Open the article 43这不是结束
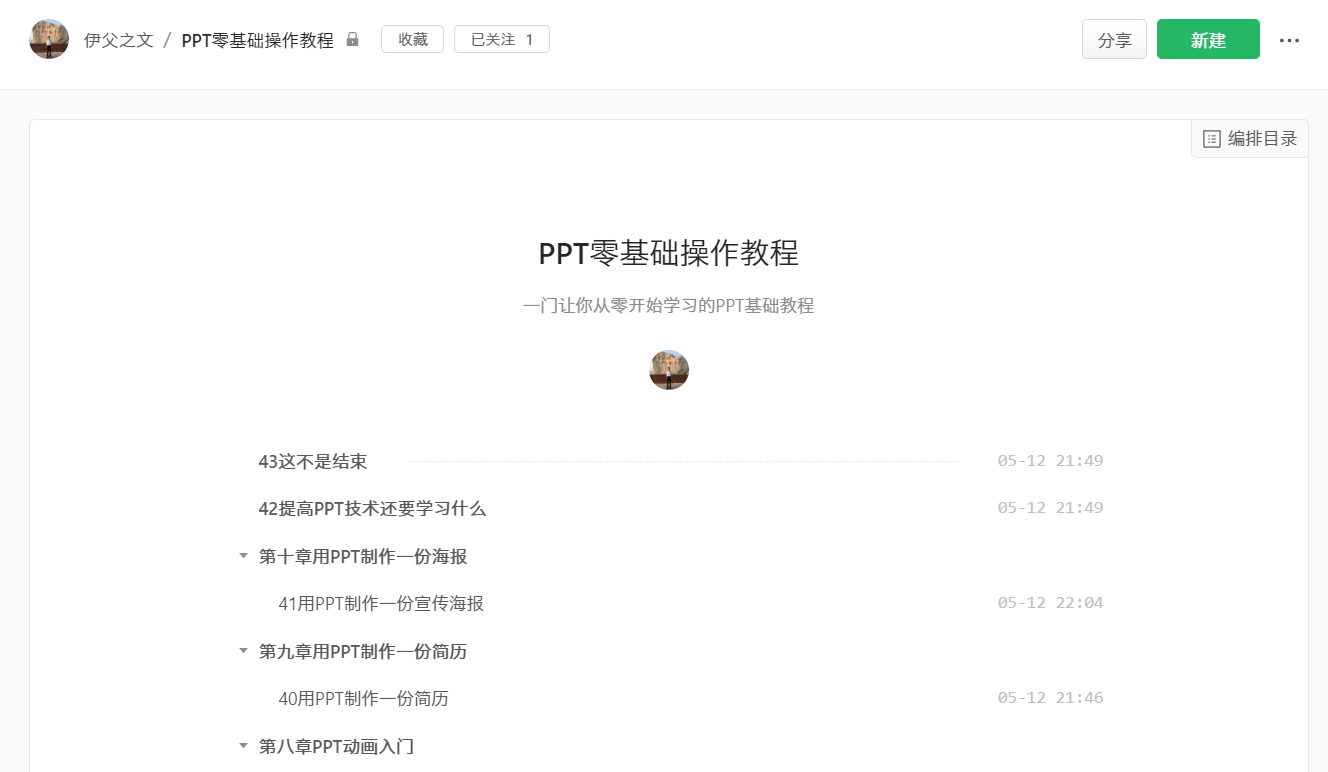The image size is (1328, 772). point(313,461)
